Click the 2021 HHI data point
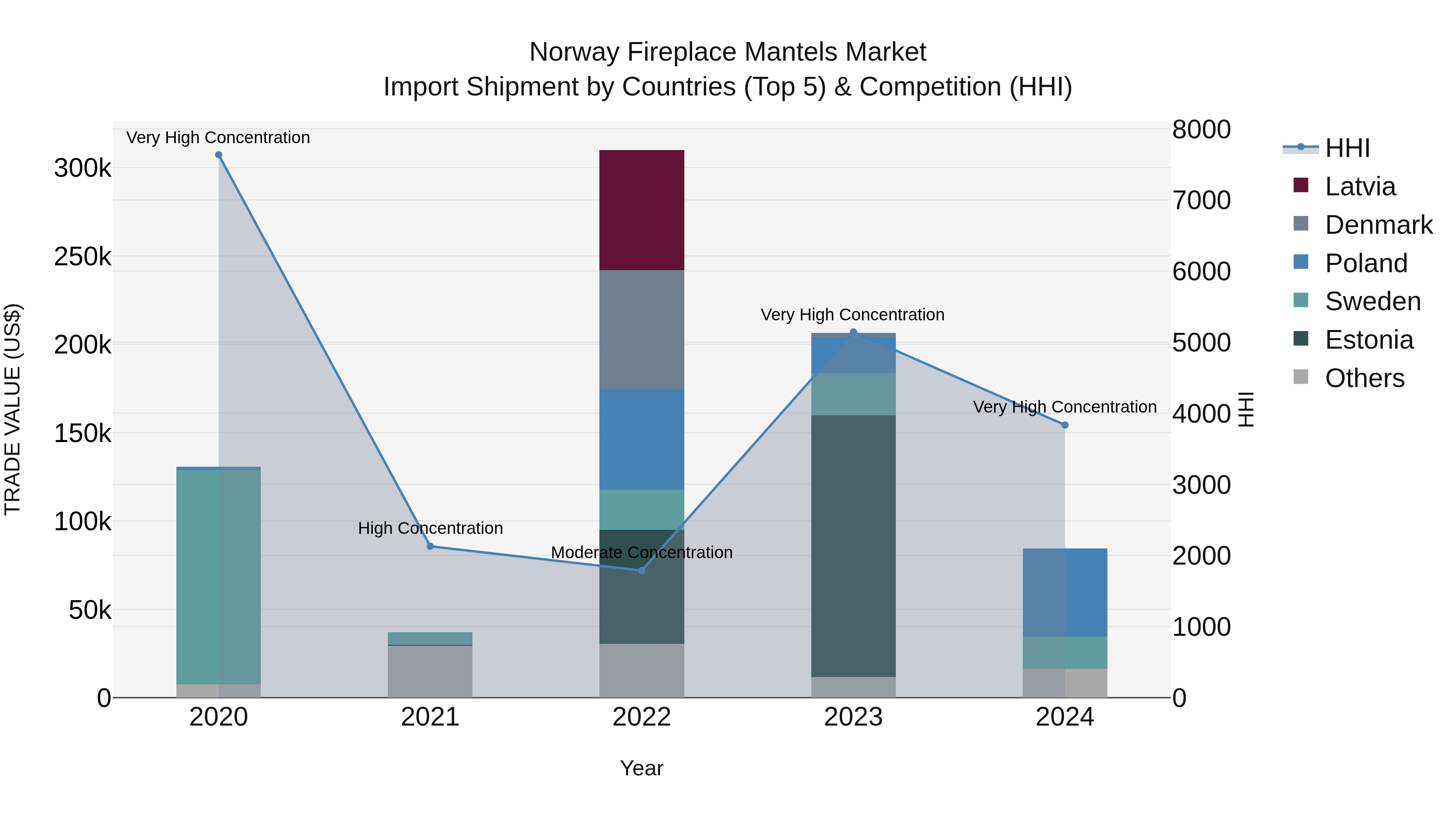 point(430,546)
